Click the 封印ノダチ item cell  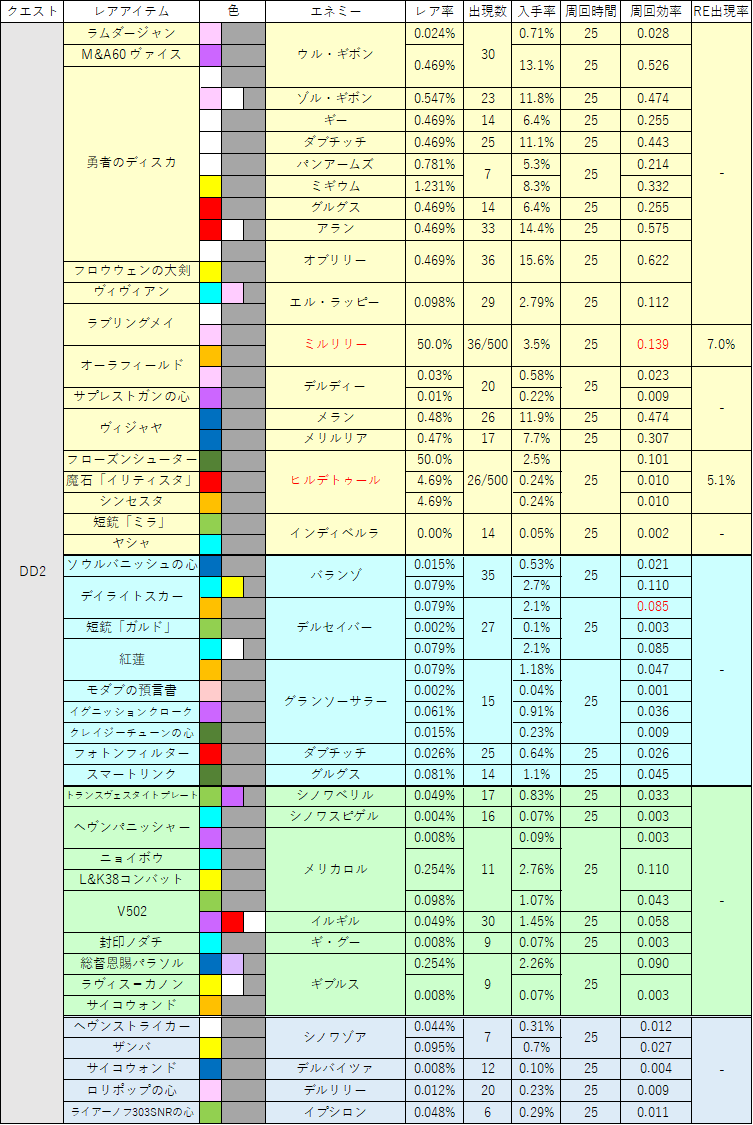tap(131, 943)
